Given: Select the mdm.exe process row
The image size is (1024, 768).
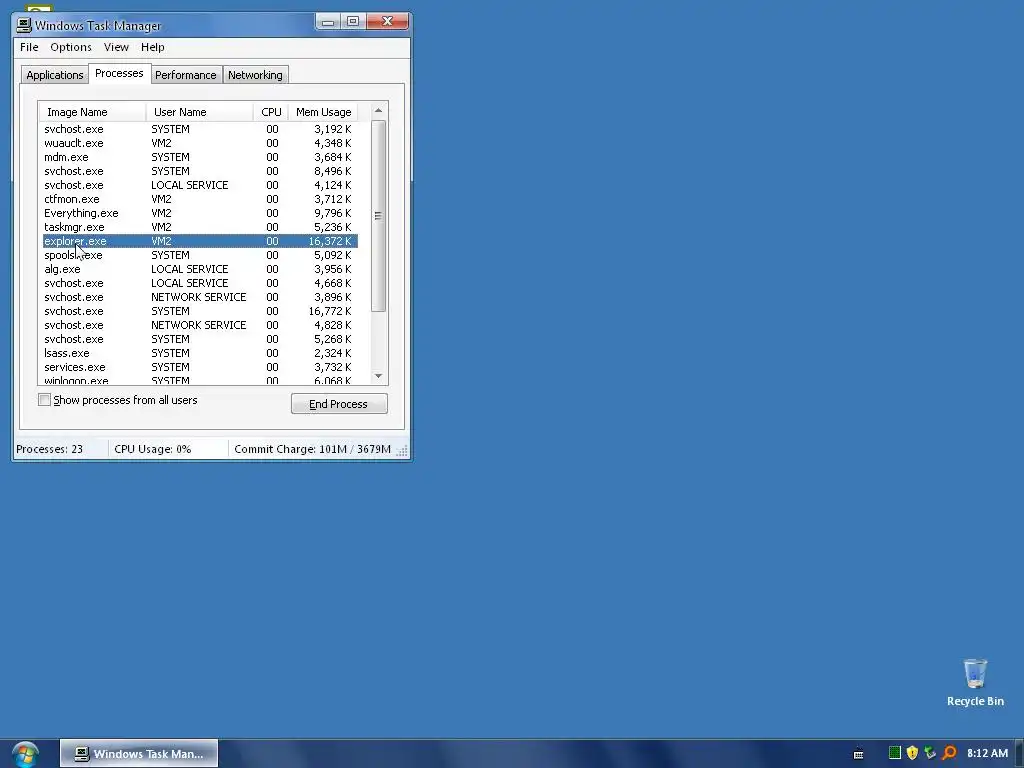Looking at the screenshot, I should click(x=200, y=157).
